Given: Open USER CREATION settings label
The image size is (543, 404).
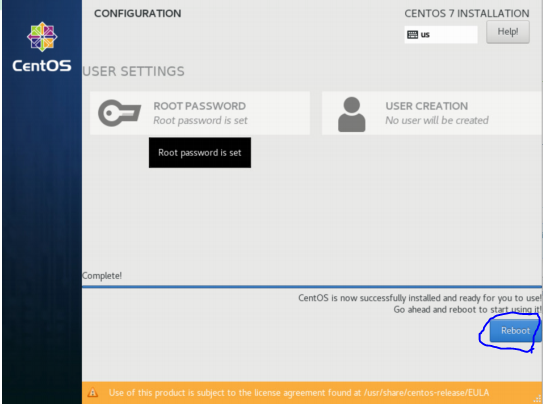Looking at the screenshot, I should point(427,106).
